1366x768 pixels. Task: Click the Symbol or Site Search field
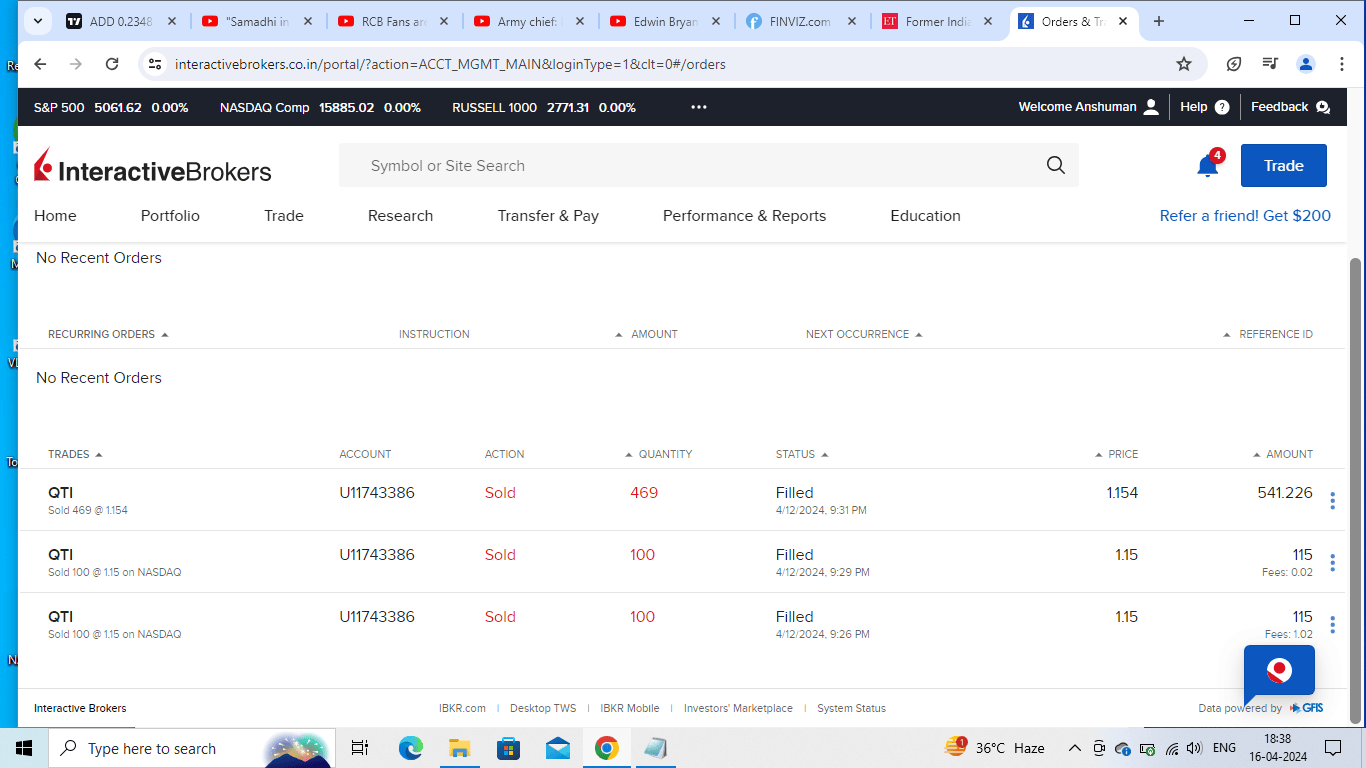709,166
